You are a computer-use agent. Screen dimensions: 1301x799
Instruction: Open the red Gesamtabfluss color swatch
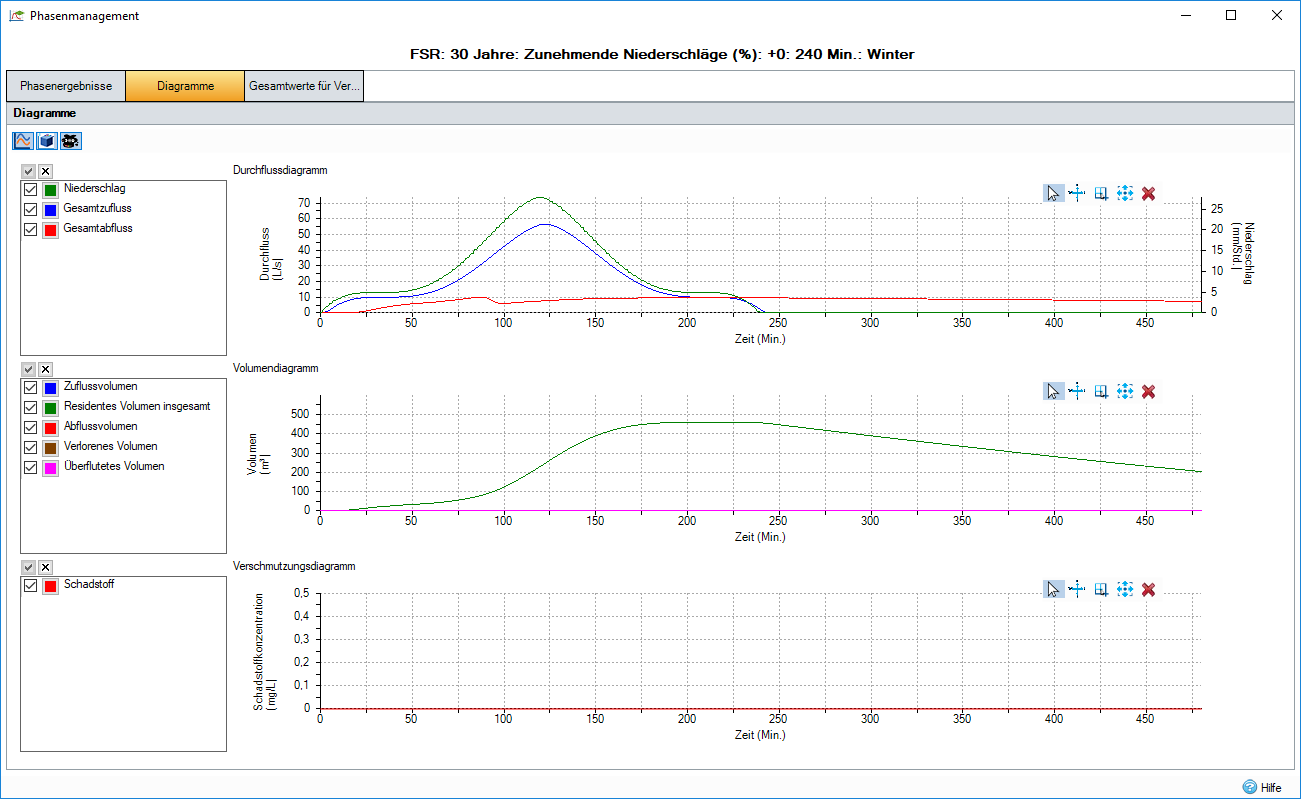point(50,229)
